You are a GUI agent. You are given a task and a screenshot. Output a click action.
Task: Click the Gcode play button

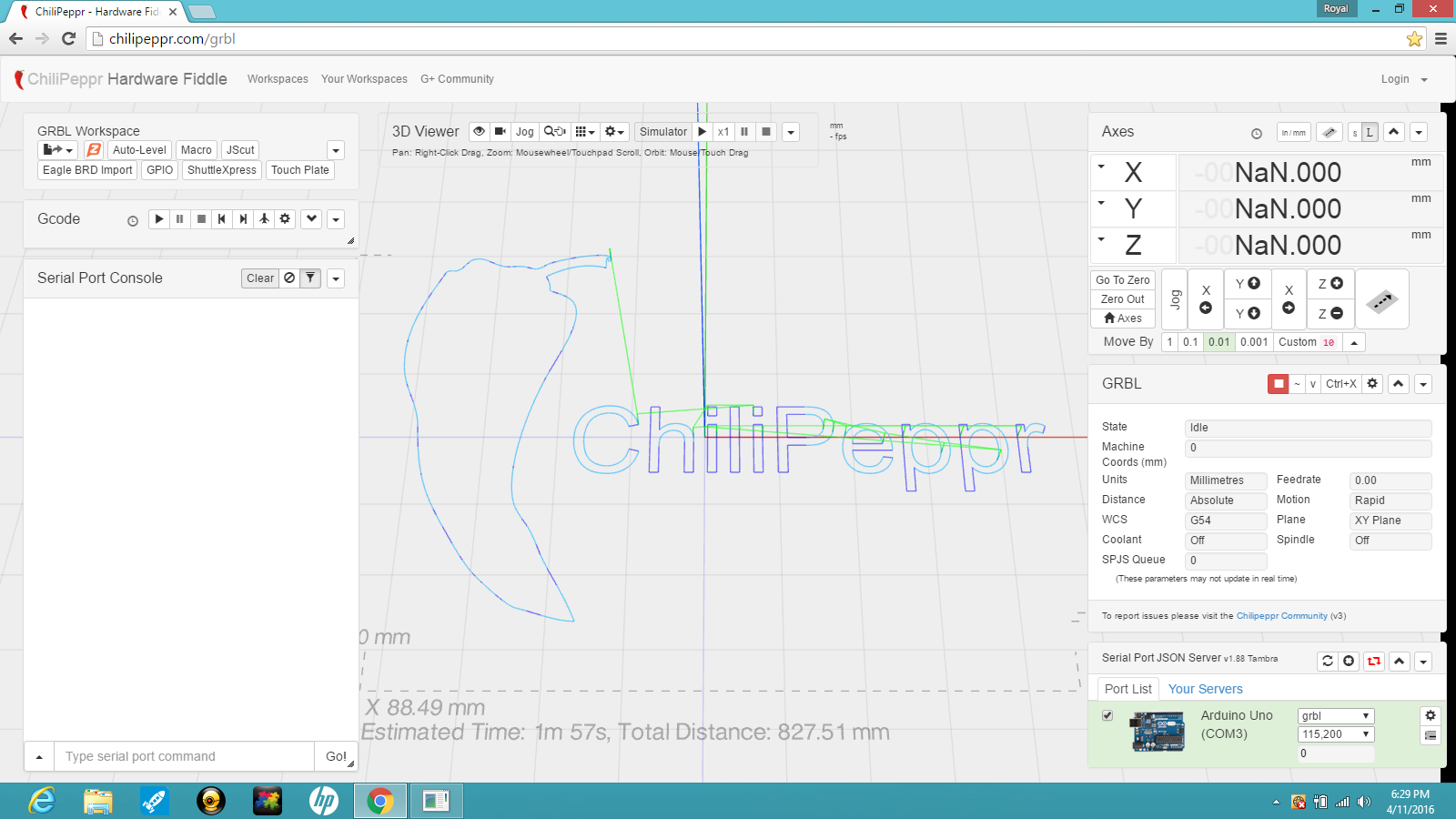159,219
